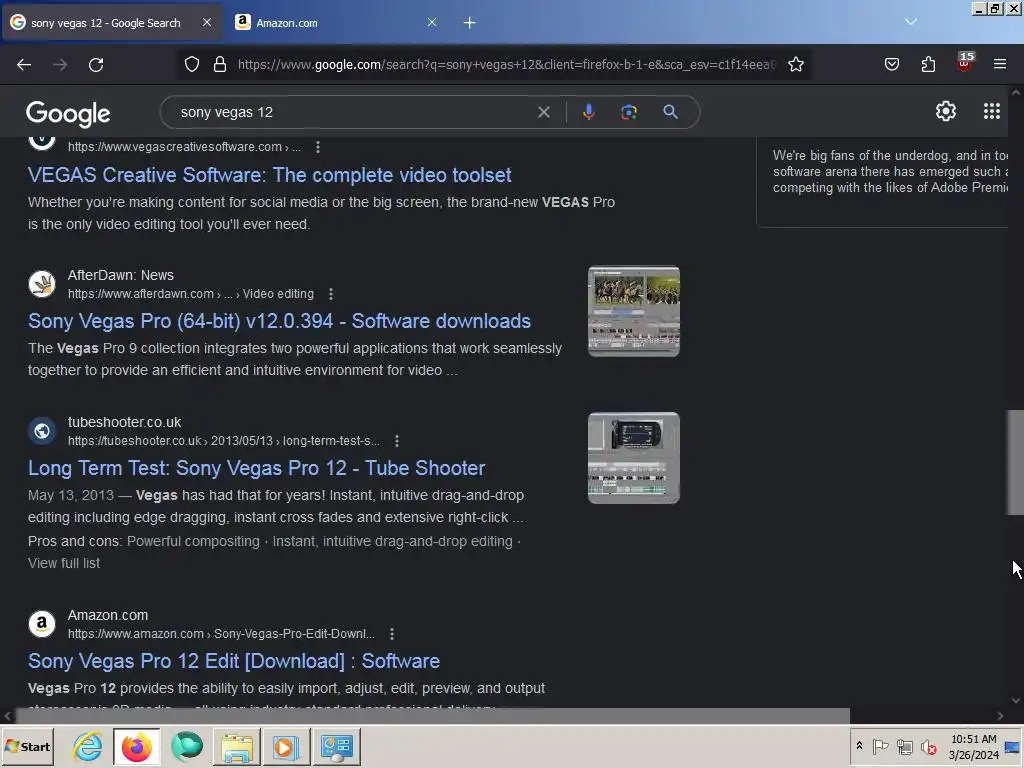Click the site security padlock icon

click(220, 65)
